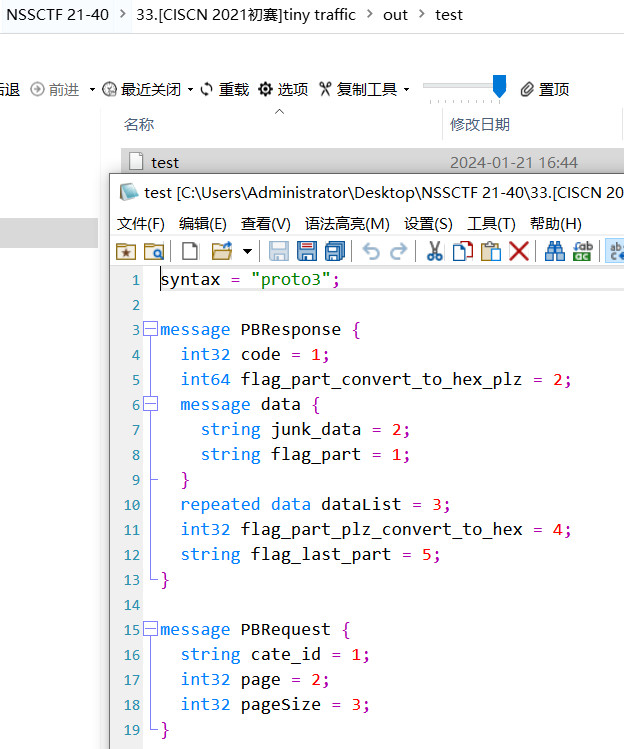The image size is (624, 749).
Task: Sort by the 修改日期 column header
Action: click(x=480, y=124)
